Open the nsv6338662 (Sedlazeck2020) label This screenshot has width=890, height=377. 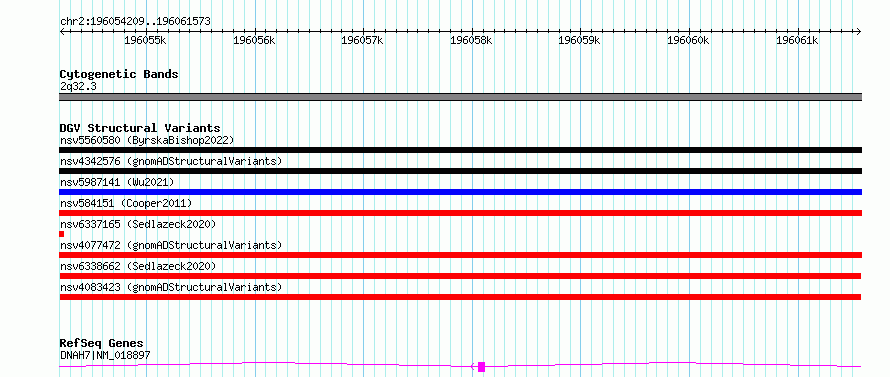coord(138,266)
